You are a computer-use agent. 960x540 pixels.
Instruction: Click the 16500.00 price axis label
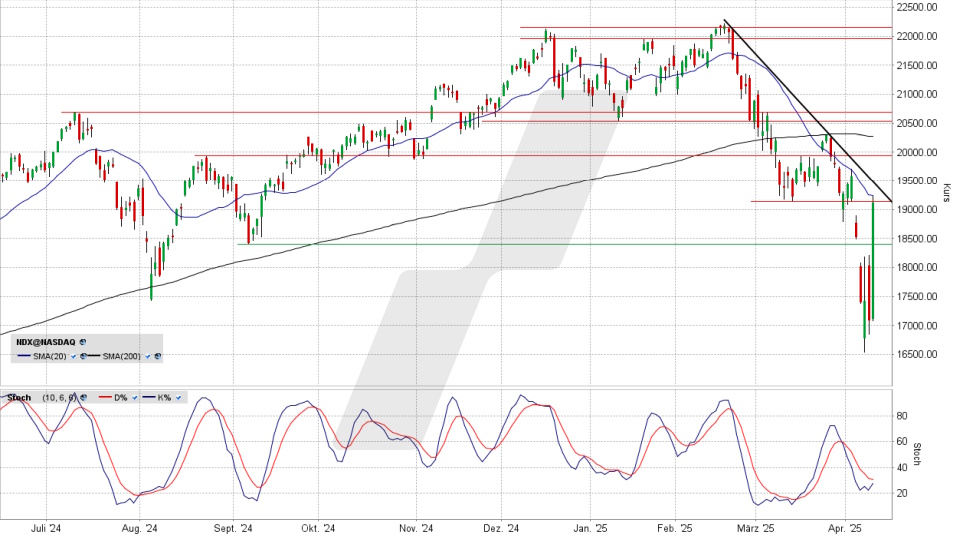(x=917, y=354)
